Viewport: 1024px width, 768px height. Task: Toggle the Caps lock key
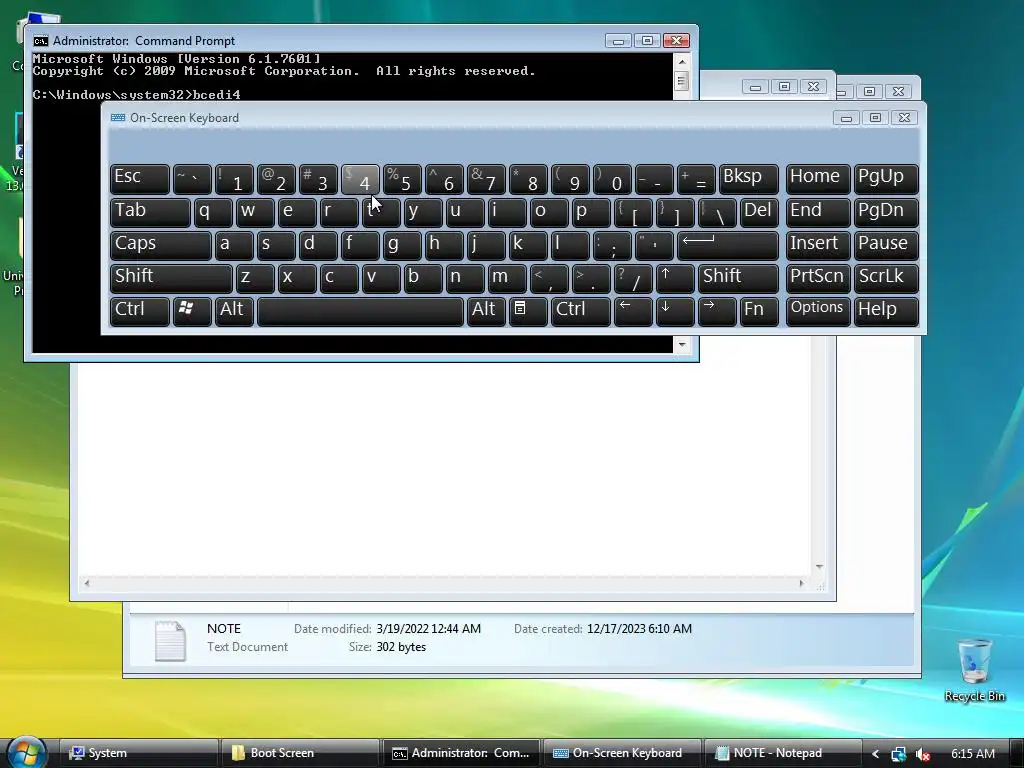161,245
